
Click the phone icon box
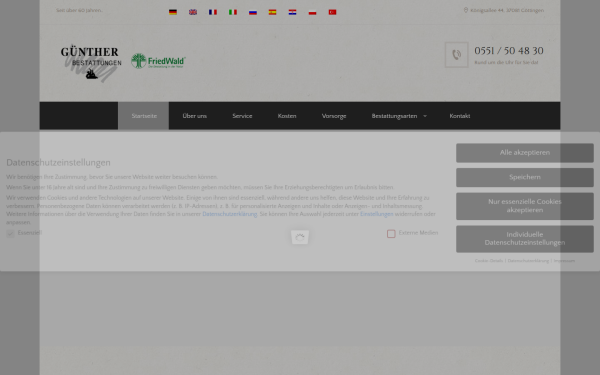pos(457,55)
